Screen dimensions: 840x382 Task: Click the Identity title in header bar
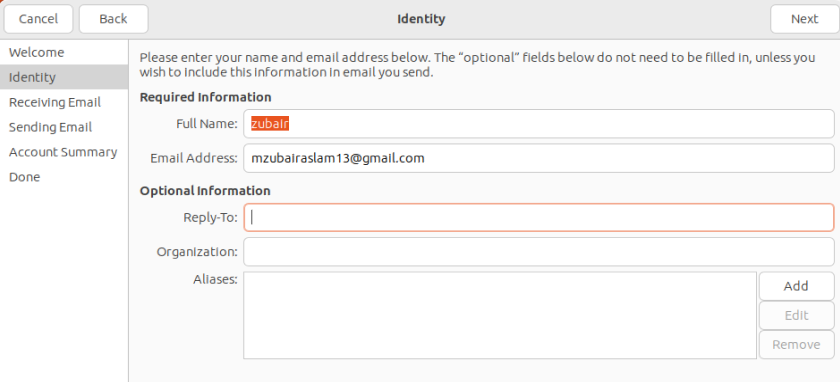click(421, 19)
